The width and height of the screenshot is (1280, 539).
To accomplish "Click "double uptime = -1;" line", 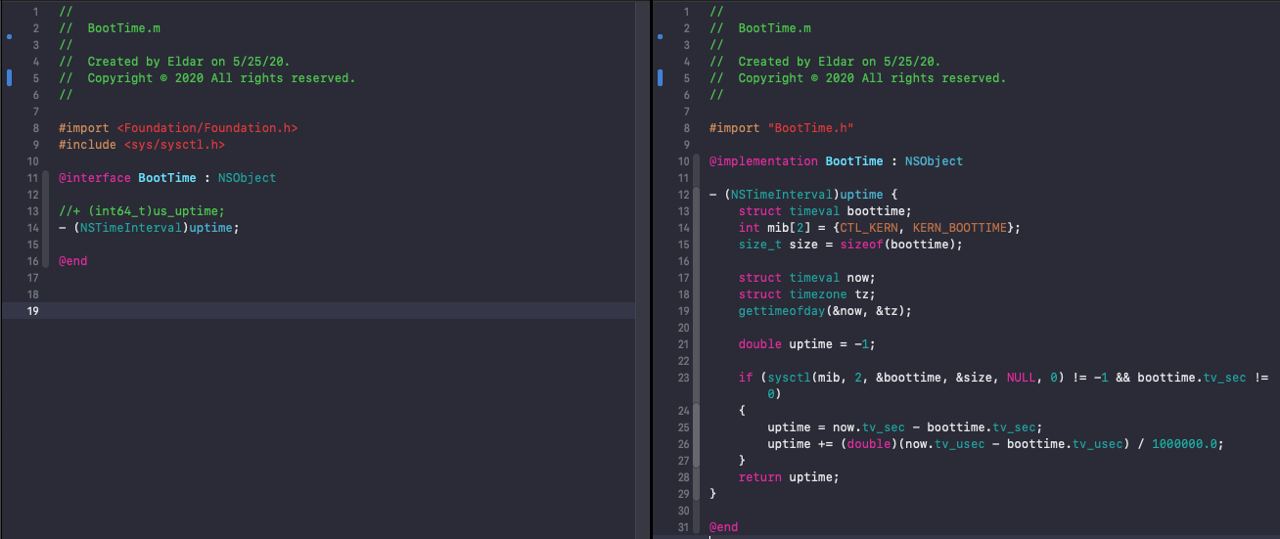I will tap(807, 344).
